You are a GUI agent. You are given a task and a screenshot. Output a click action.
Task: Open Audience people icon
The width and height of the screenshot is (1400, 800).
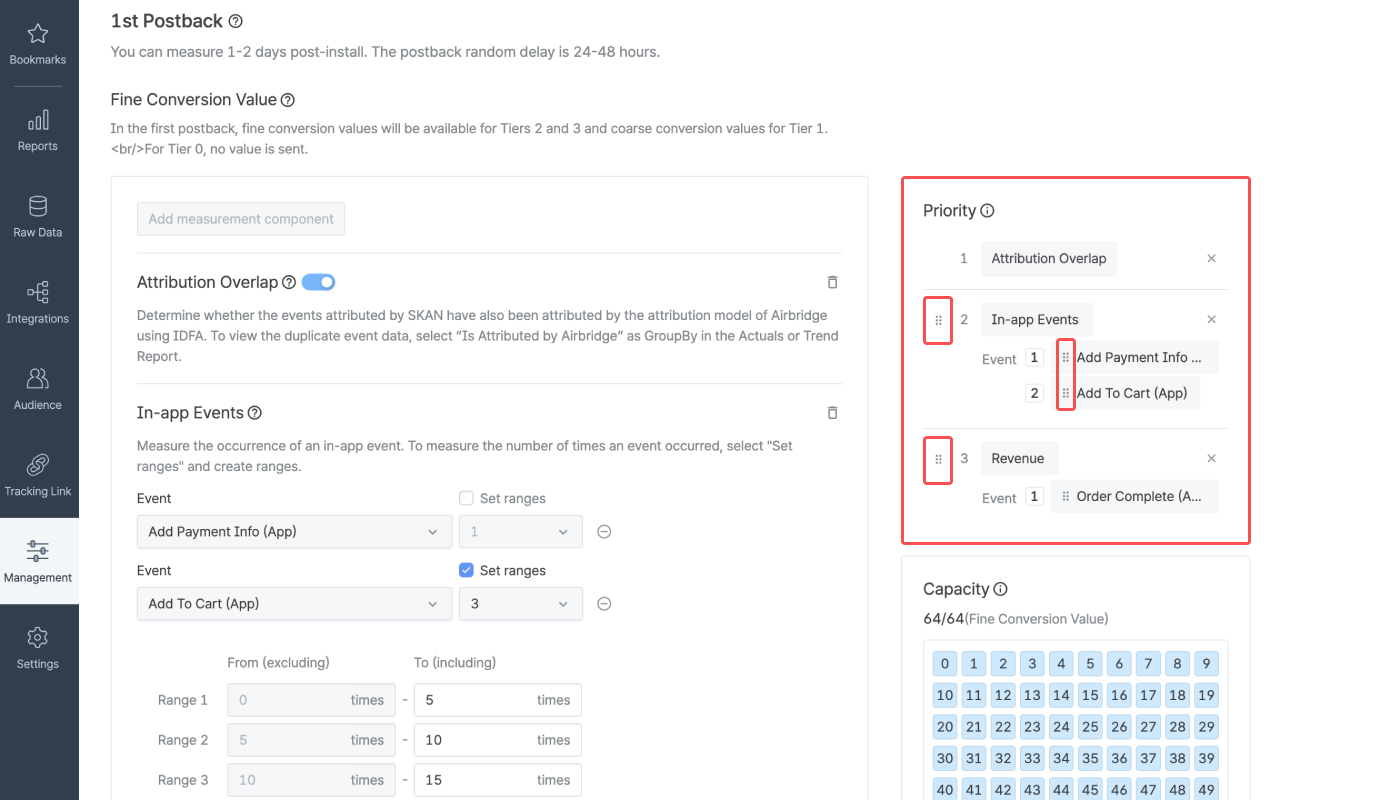(x=38, y=379)
